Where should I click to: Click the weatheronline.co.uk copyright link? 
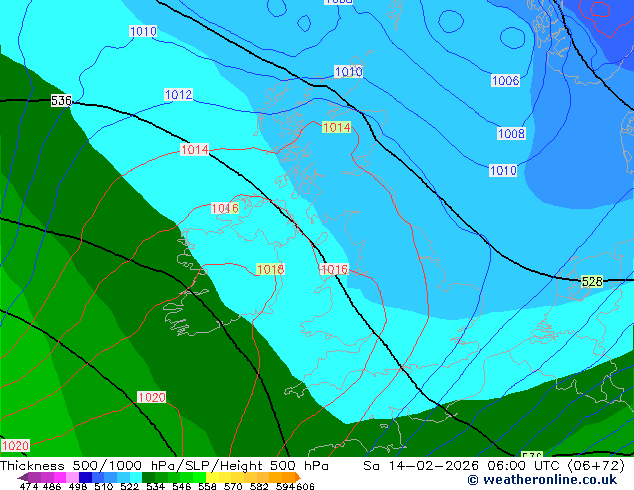click(x=542, y=480)
